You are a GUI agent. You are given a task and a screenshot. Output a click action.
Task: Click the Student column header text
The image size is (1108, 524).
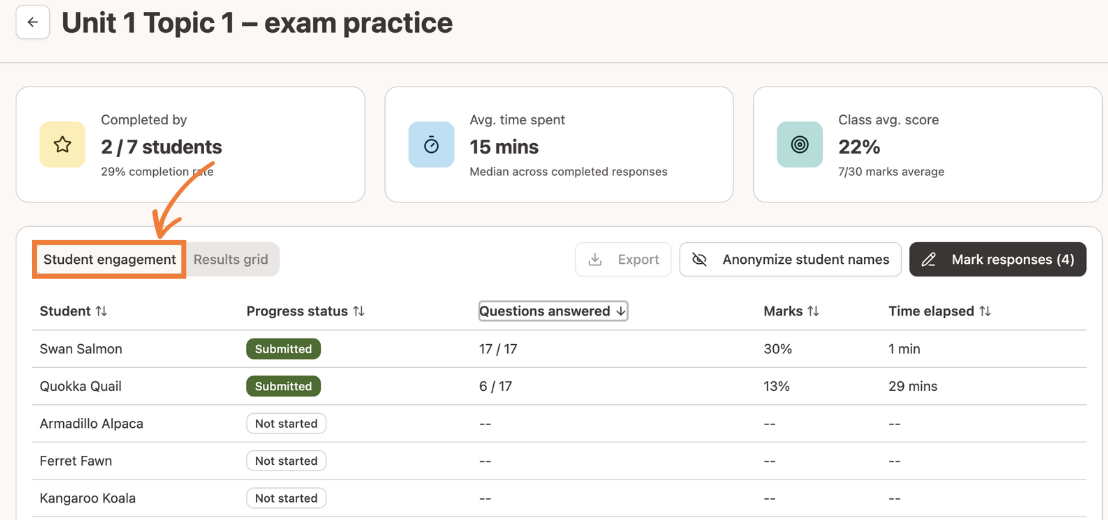[65, 311]
